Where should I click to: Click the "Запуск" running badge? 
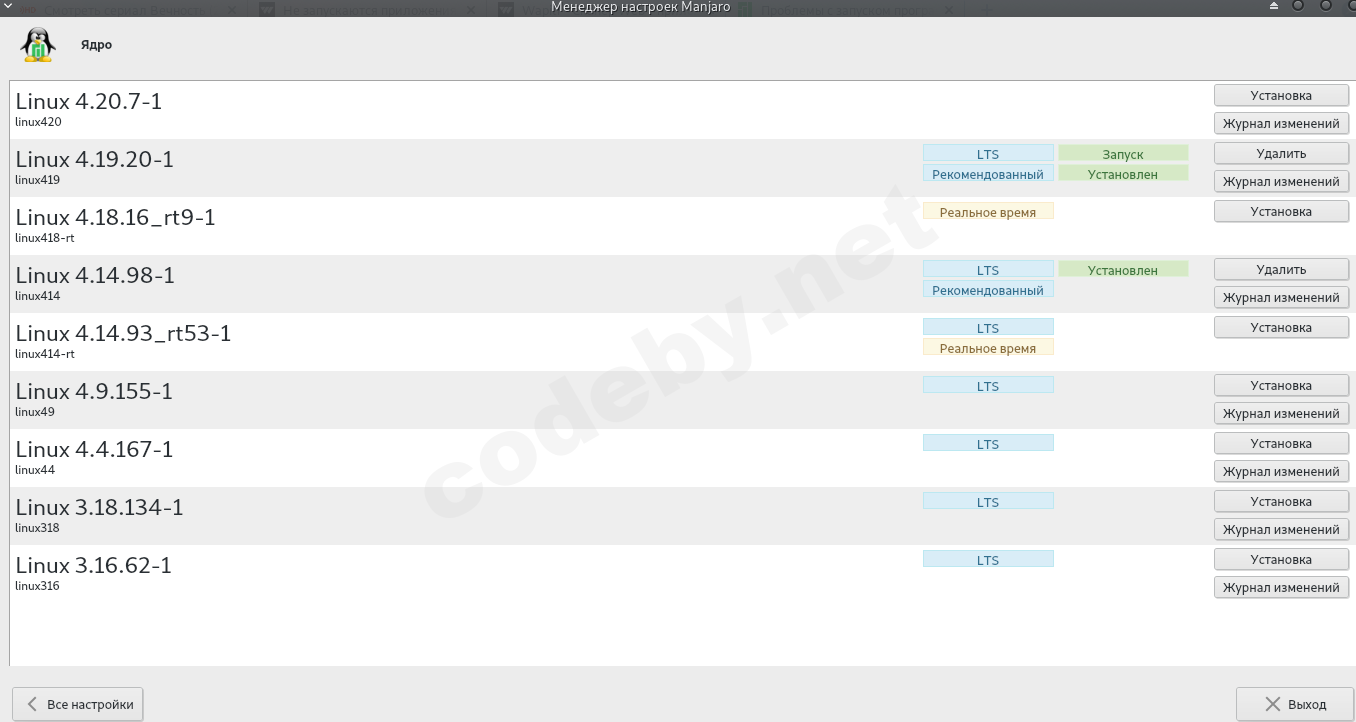[x=1123, y=154]
